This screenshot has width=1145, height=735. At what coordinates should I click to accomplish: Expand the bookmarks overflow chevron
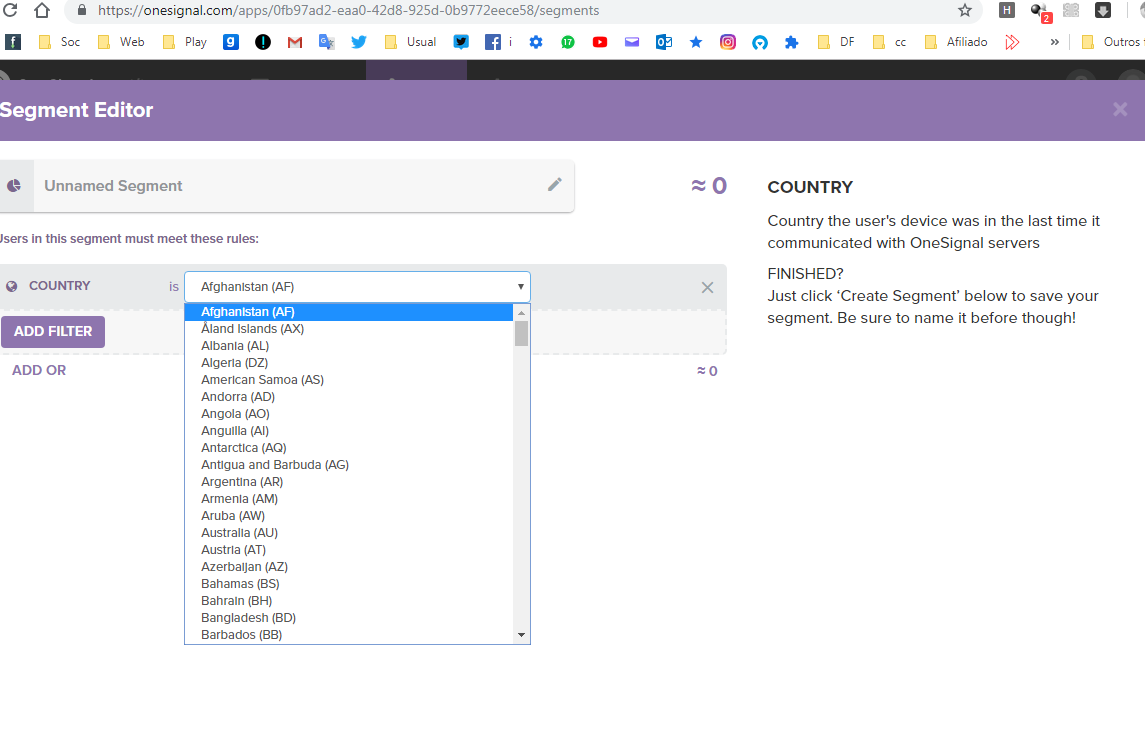point(1054,41)
